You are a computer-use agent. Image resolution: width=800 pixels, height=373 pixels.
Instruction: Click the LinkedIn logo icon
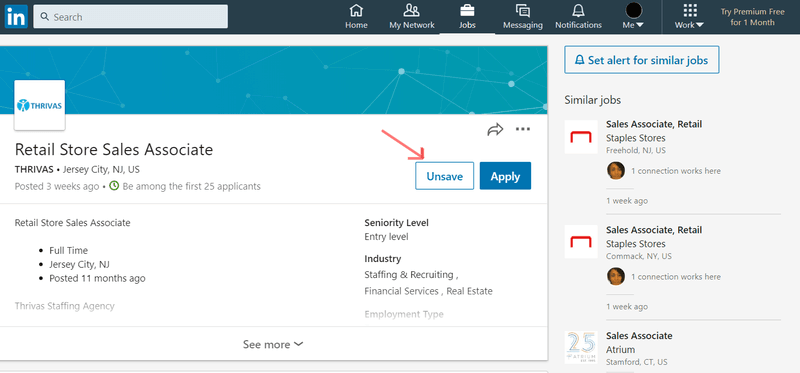tap(16, 17)
